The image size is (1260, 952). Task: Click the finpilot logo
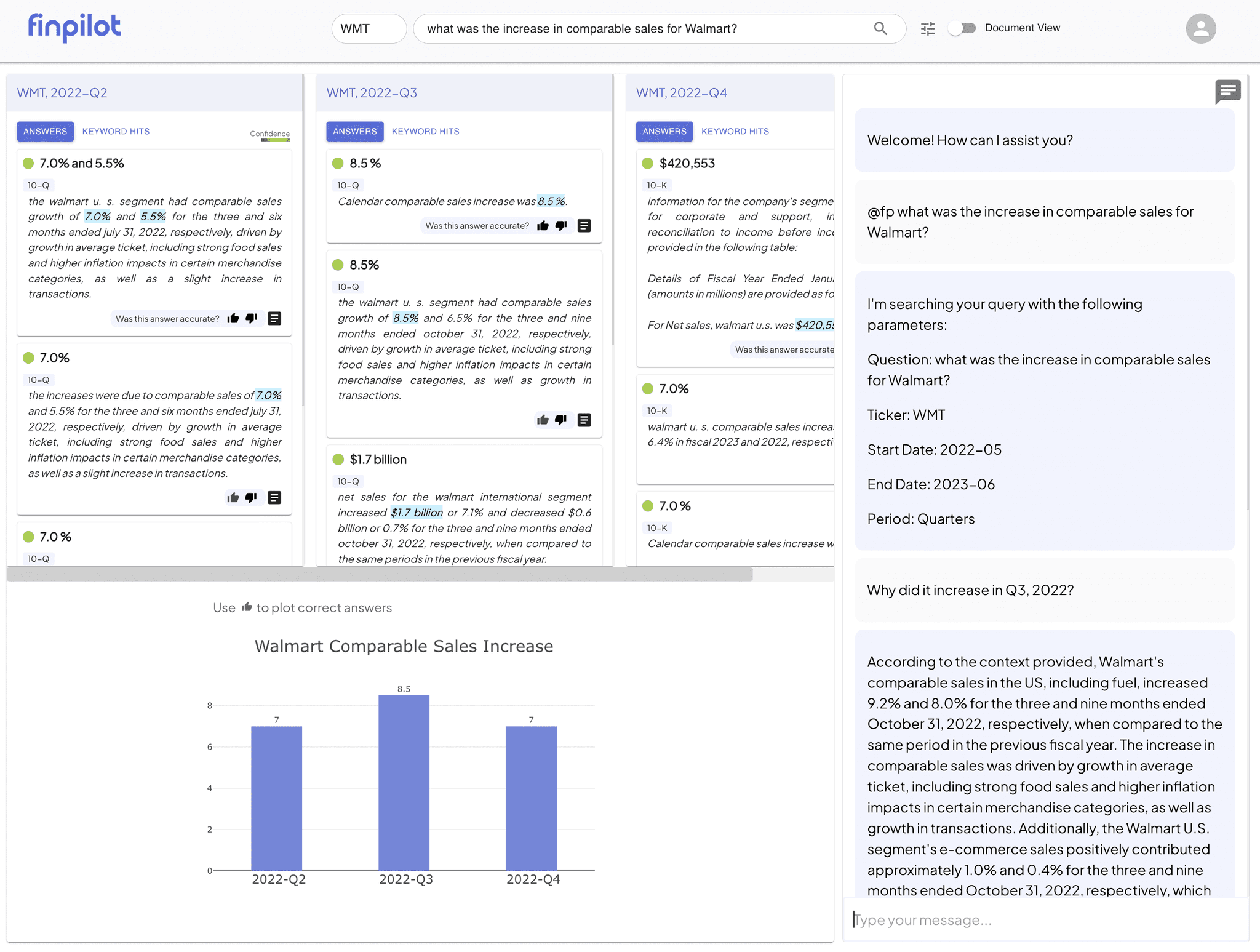coord(74,28)
